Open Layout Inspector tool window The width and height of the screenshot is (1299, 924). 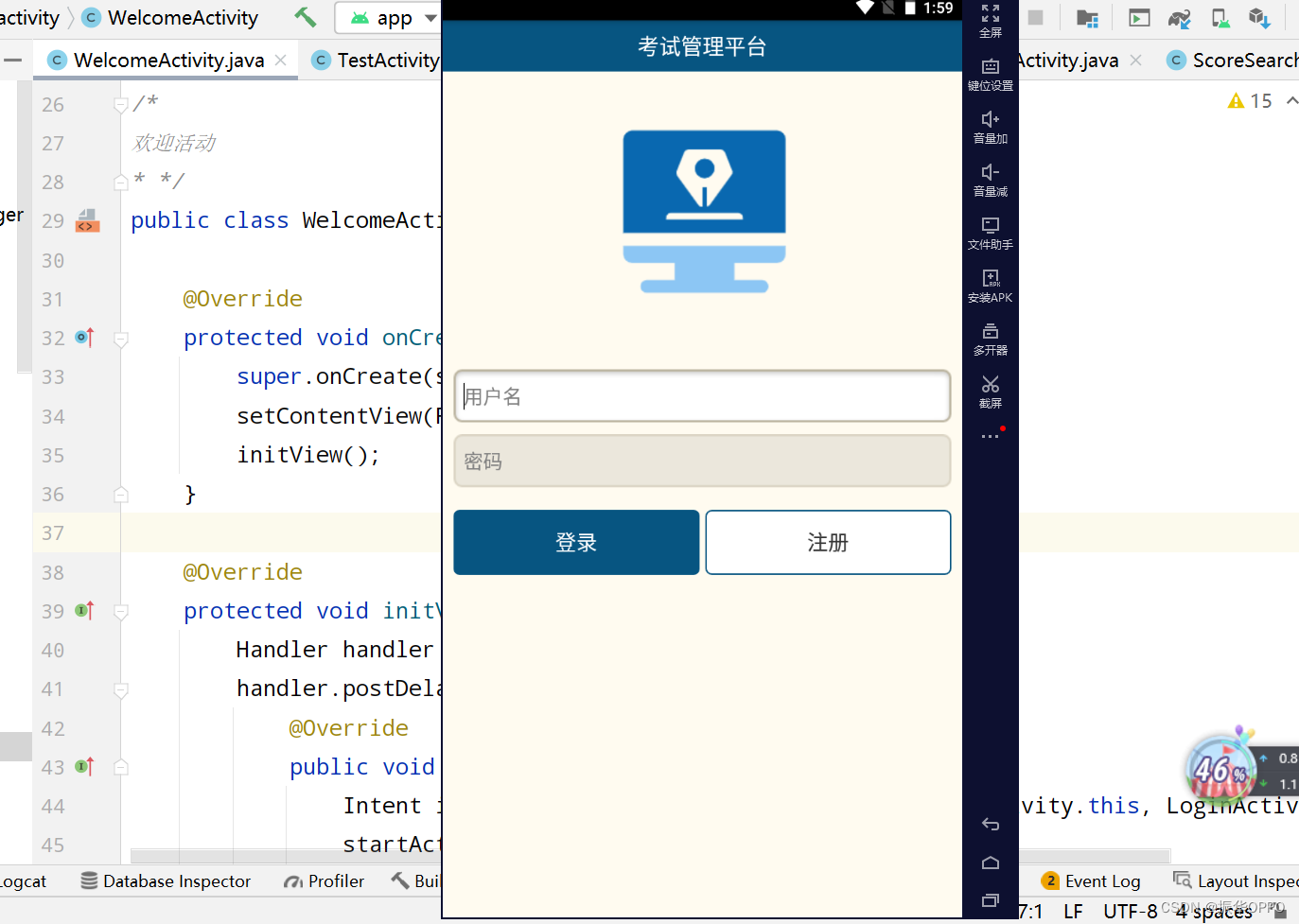(x=1236, y=880)
